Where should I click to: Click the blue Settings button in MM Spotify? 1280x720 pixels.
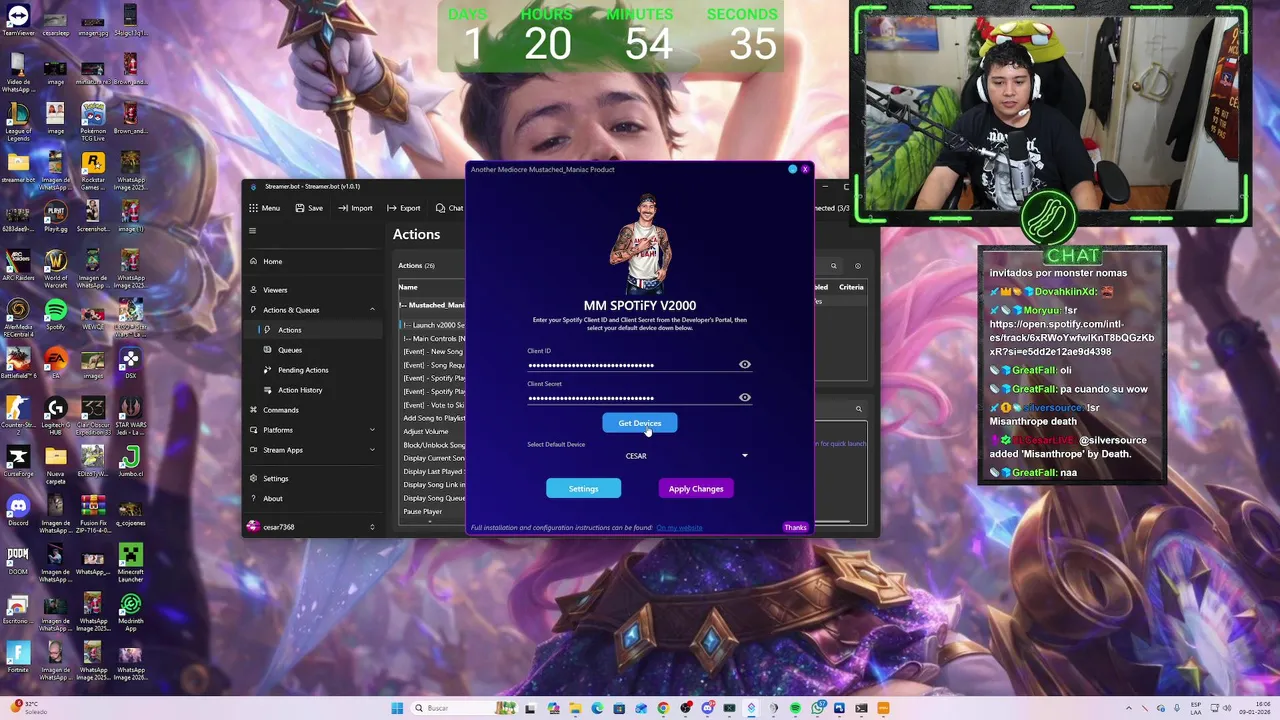click(583, 489)
